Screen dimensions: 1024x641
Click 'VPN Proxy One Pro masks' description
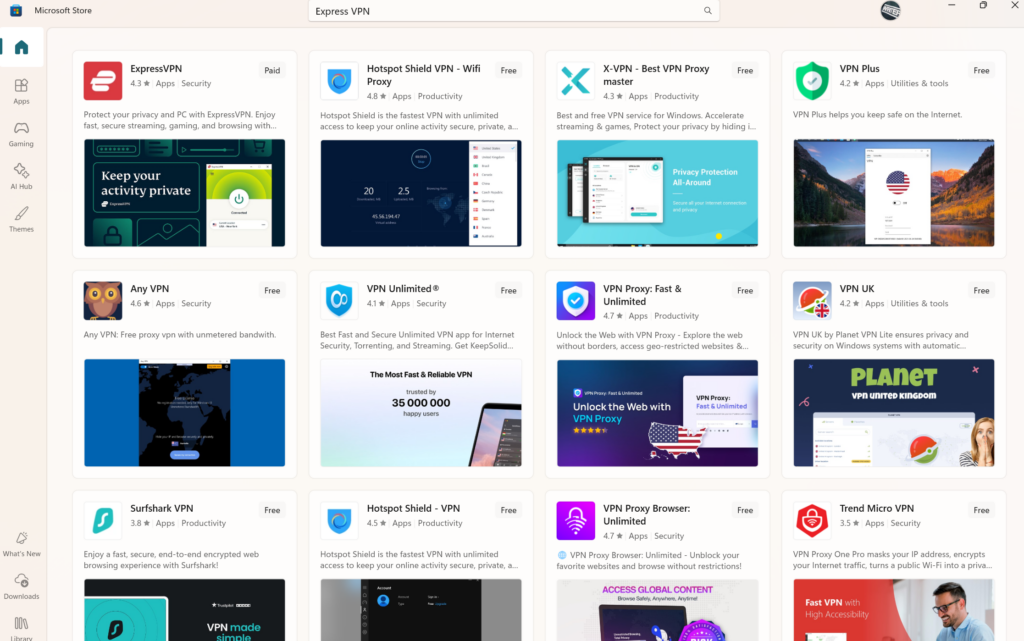[892, 560]
